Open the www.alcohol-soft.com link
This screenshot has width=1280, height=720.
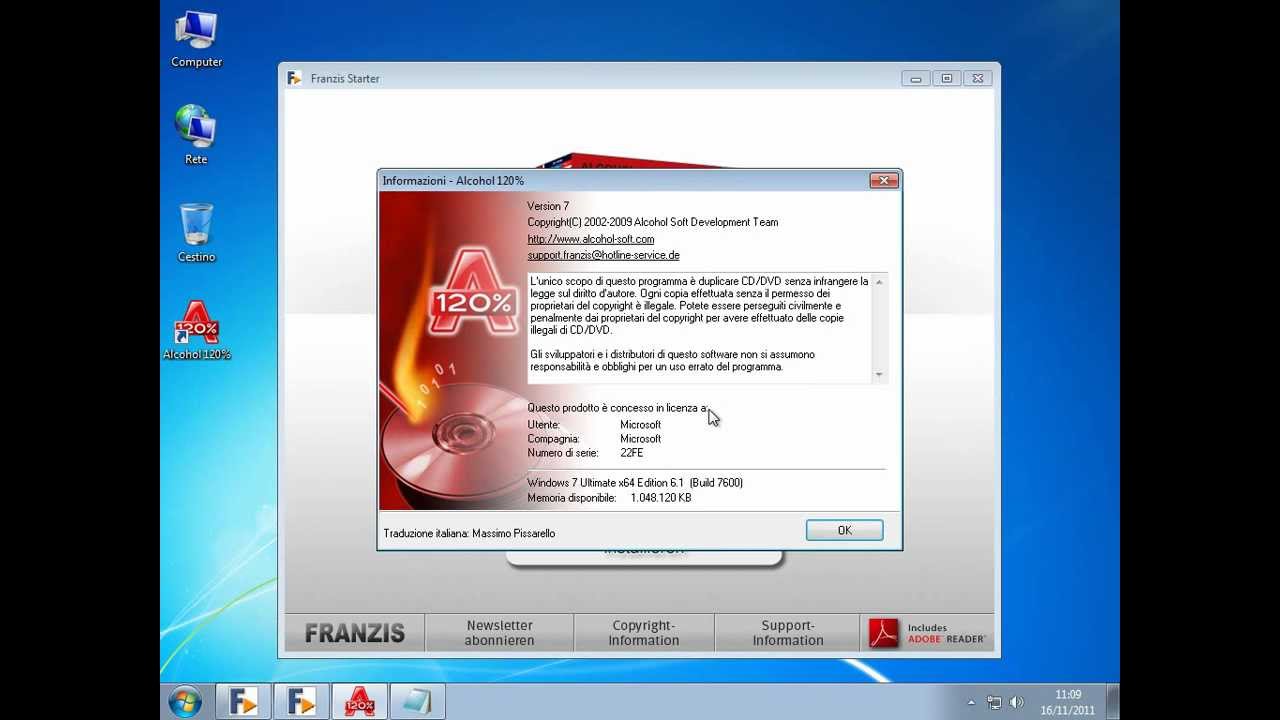coord(591,239)
